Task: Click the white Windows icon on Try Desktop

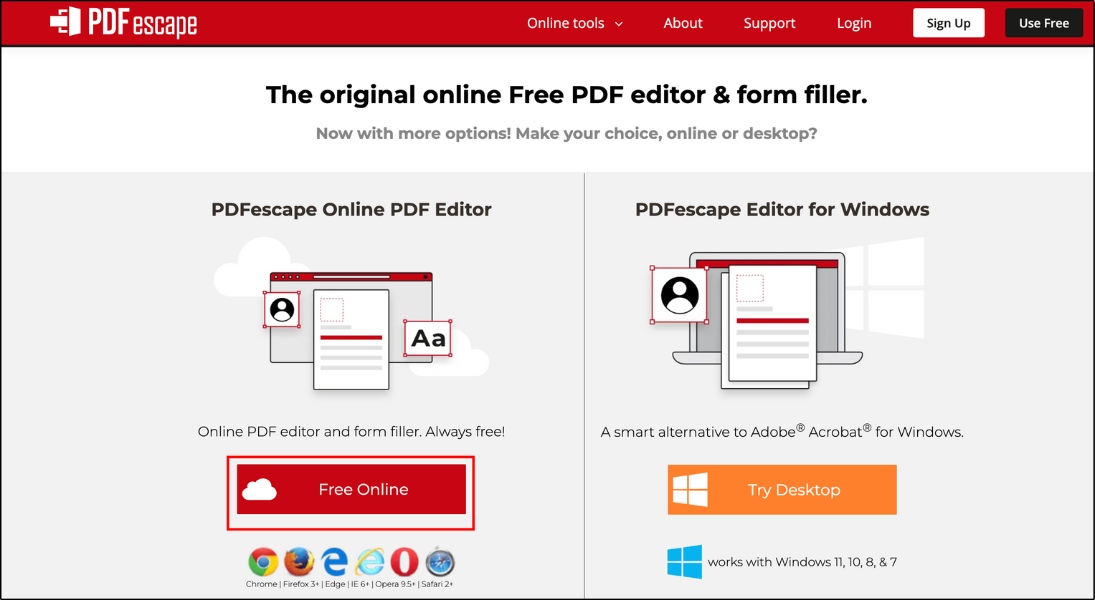Action: (688, 489)
